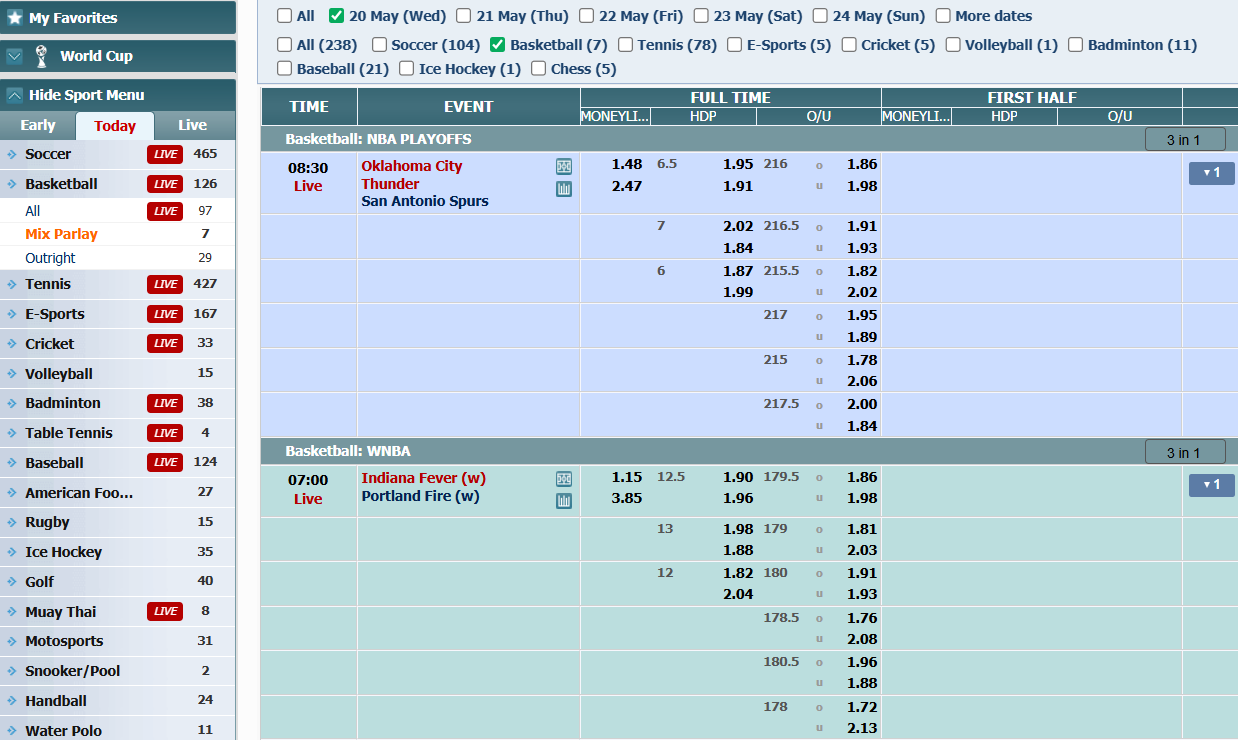
Task: Collapse menu via Hide Sport Menu arrow
Action: (14, 95)
